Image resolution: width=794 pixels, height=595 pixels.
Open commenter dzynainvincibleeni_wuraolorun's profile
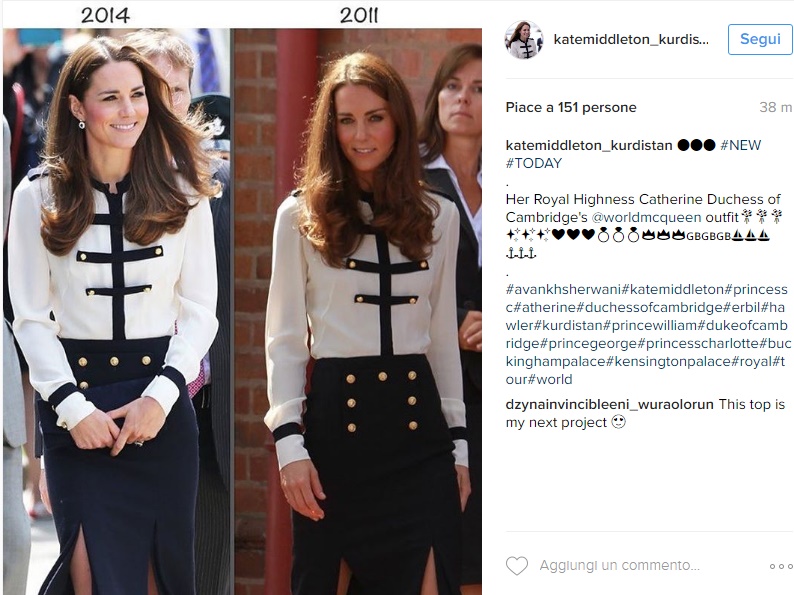pos(609,404)
